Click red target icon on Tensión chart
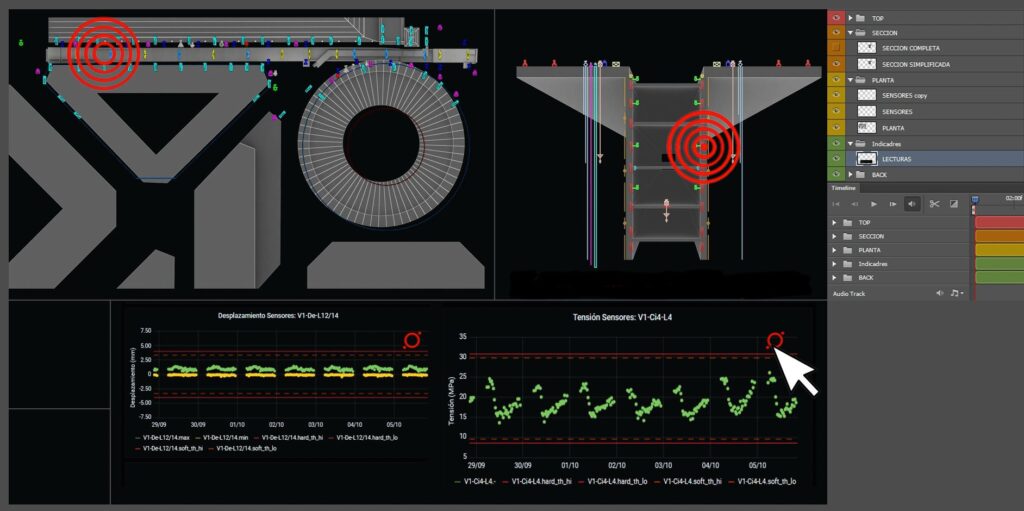Image resolution: width=1024 pixels, height=511 pixels. pyautogui.click(x=775, y=341)
